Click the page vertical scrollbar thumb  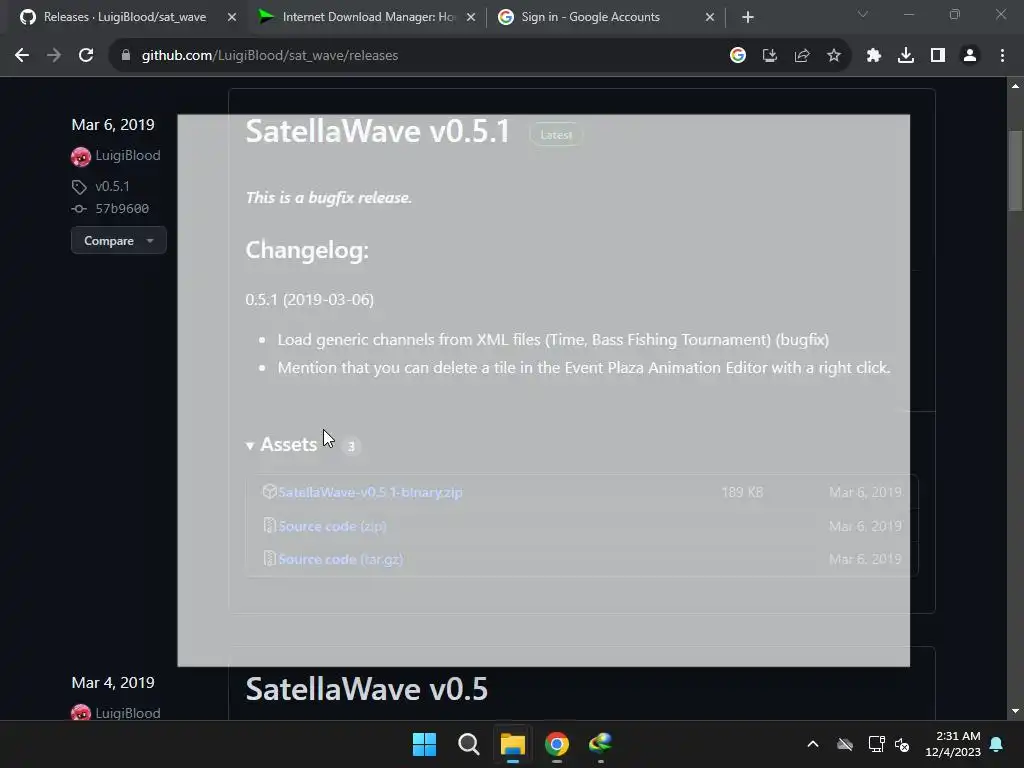1015,171
